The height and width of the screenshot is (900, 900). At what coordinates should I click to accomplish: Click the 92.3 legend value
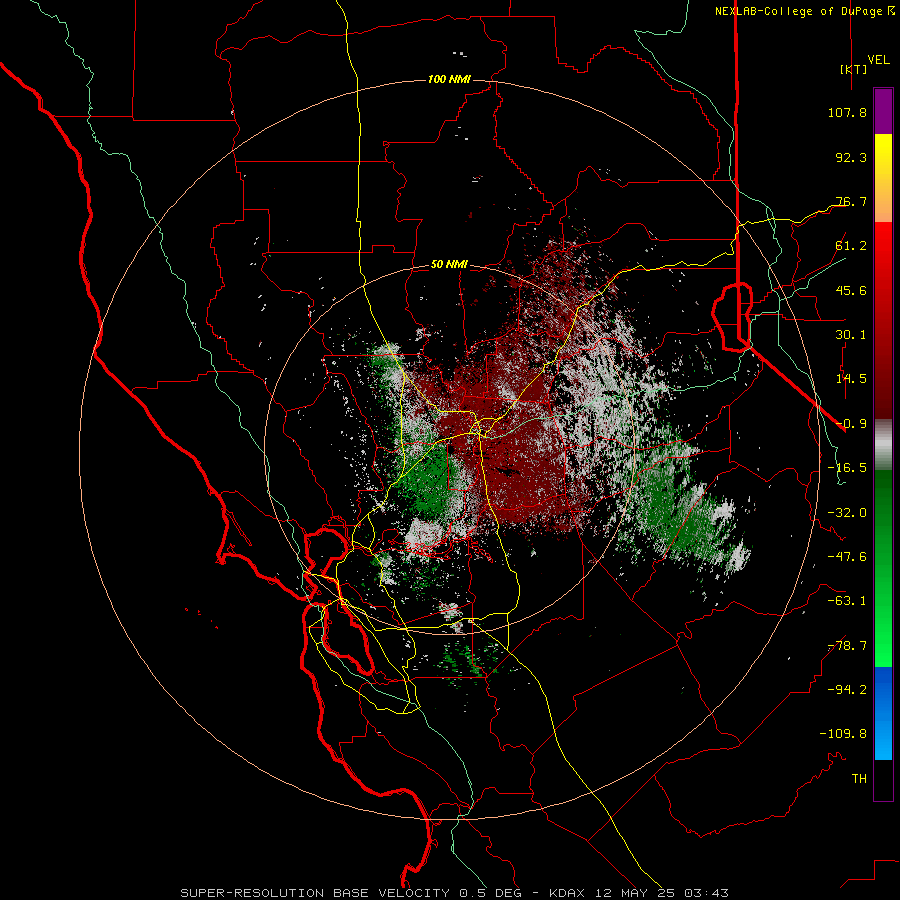pyautogui.click(x=851, y=157)
